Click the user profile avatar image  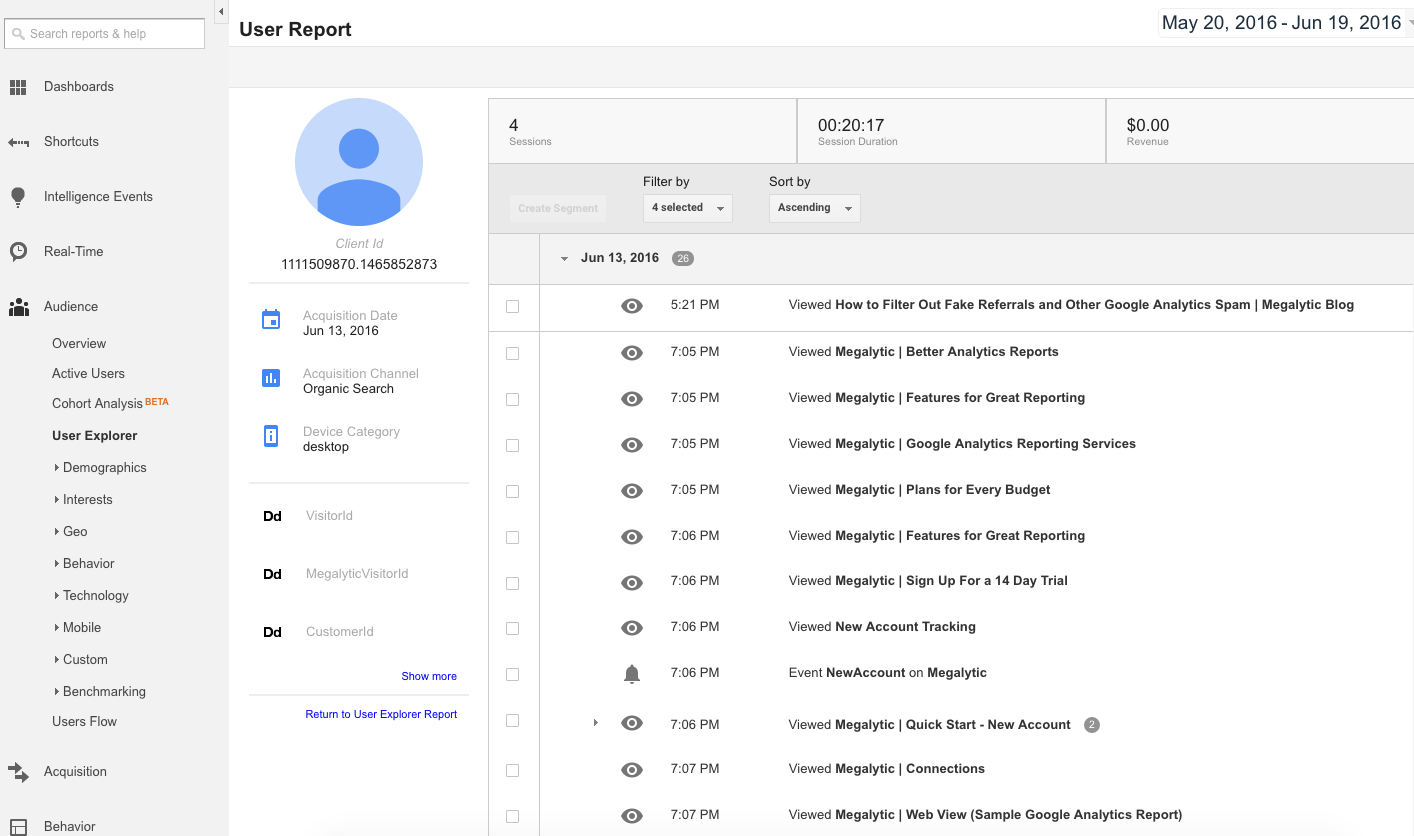point(359,162)
